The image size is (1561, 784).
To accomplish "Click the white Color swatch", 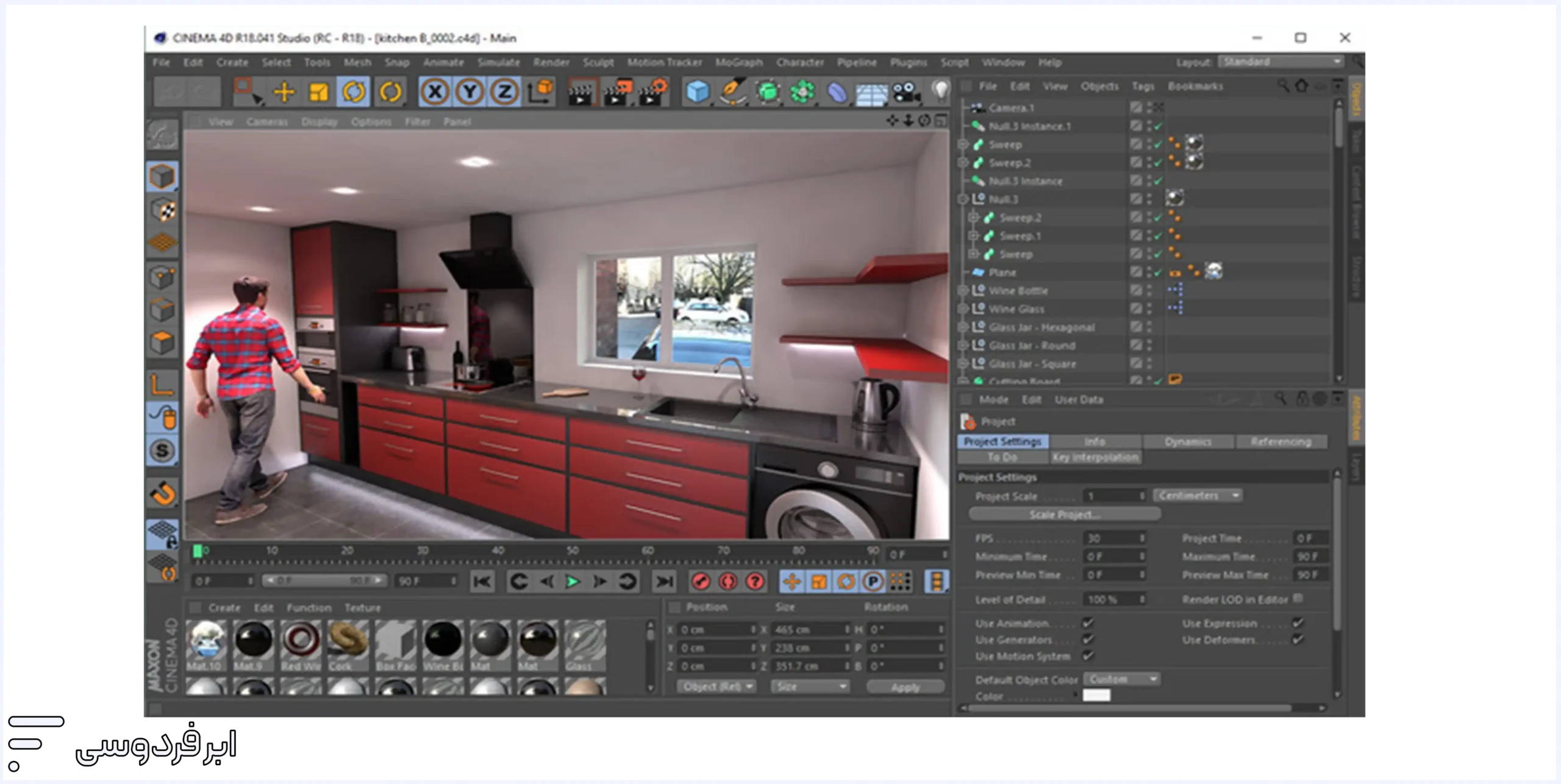I will point(1098,694).
